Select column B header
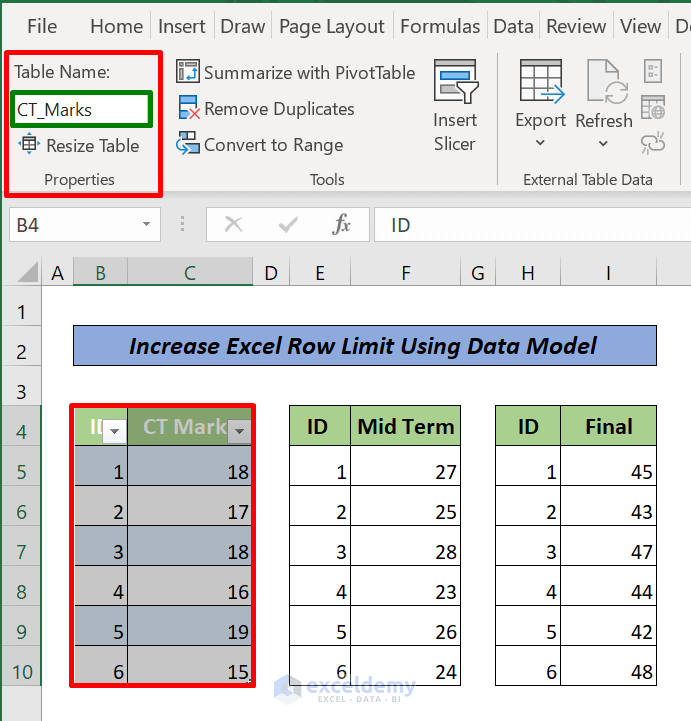The height and width of the screenshot is (721, 691). [100, 273]
